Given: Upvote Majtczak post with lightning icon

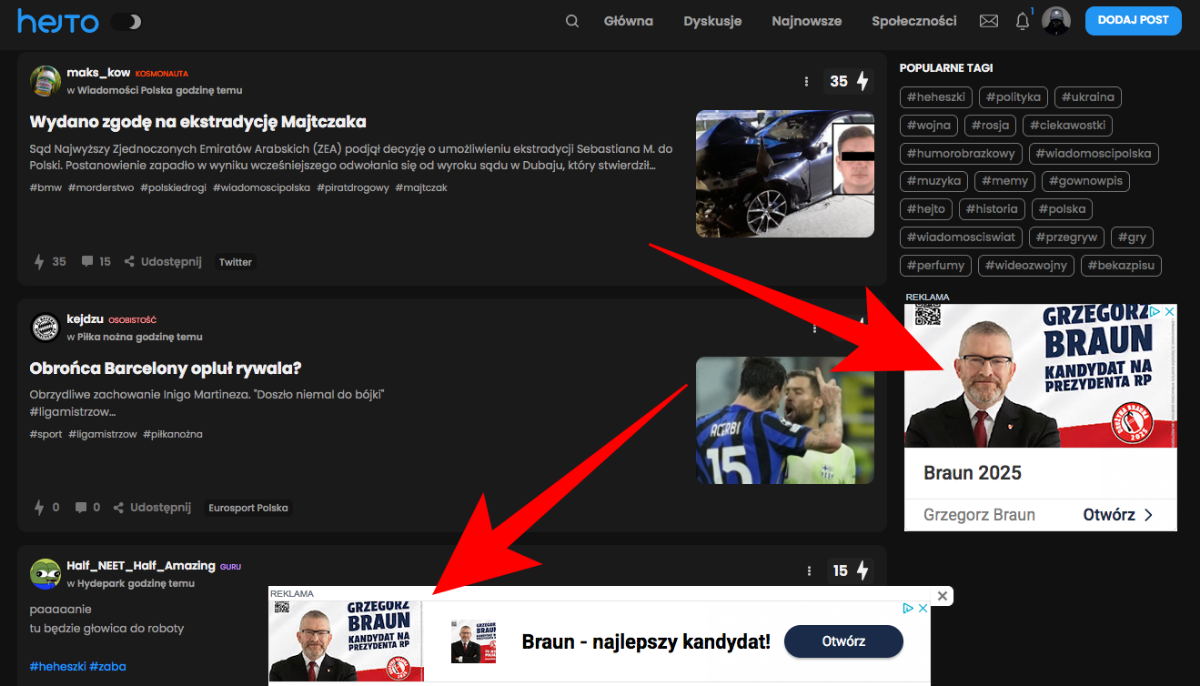Looking at the screenshot, I should click(862, 81).
